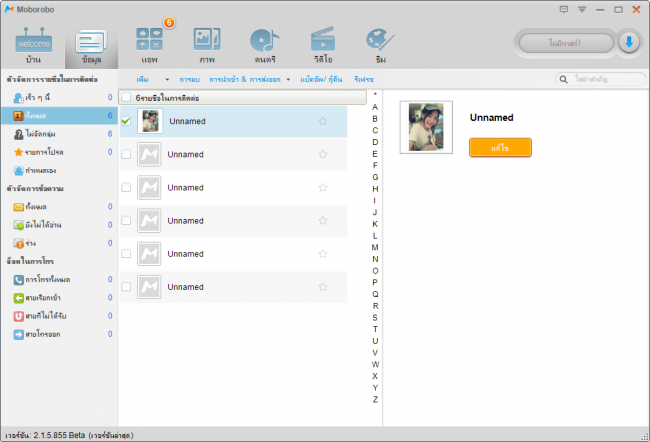Open custom groups (กำหนดเอง)

59,170
